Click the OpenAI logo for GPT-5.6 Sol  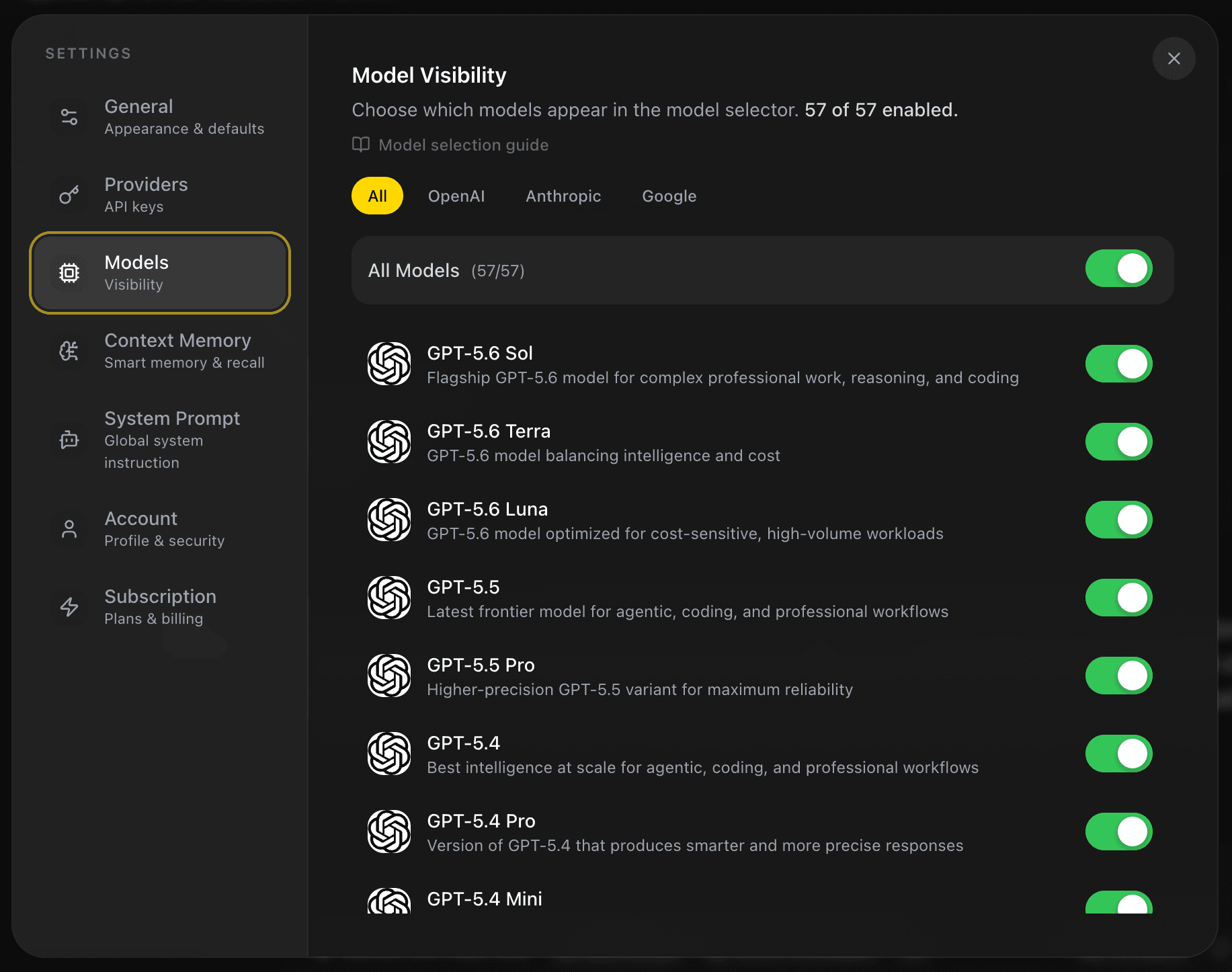(389, 364)
